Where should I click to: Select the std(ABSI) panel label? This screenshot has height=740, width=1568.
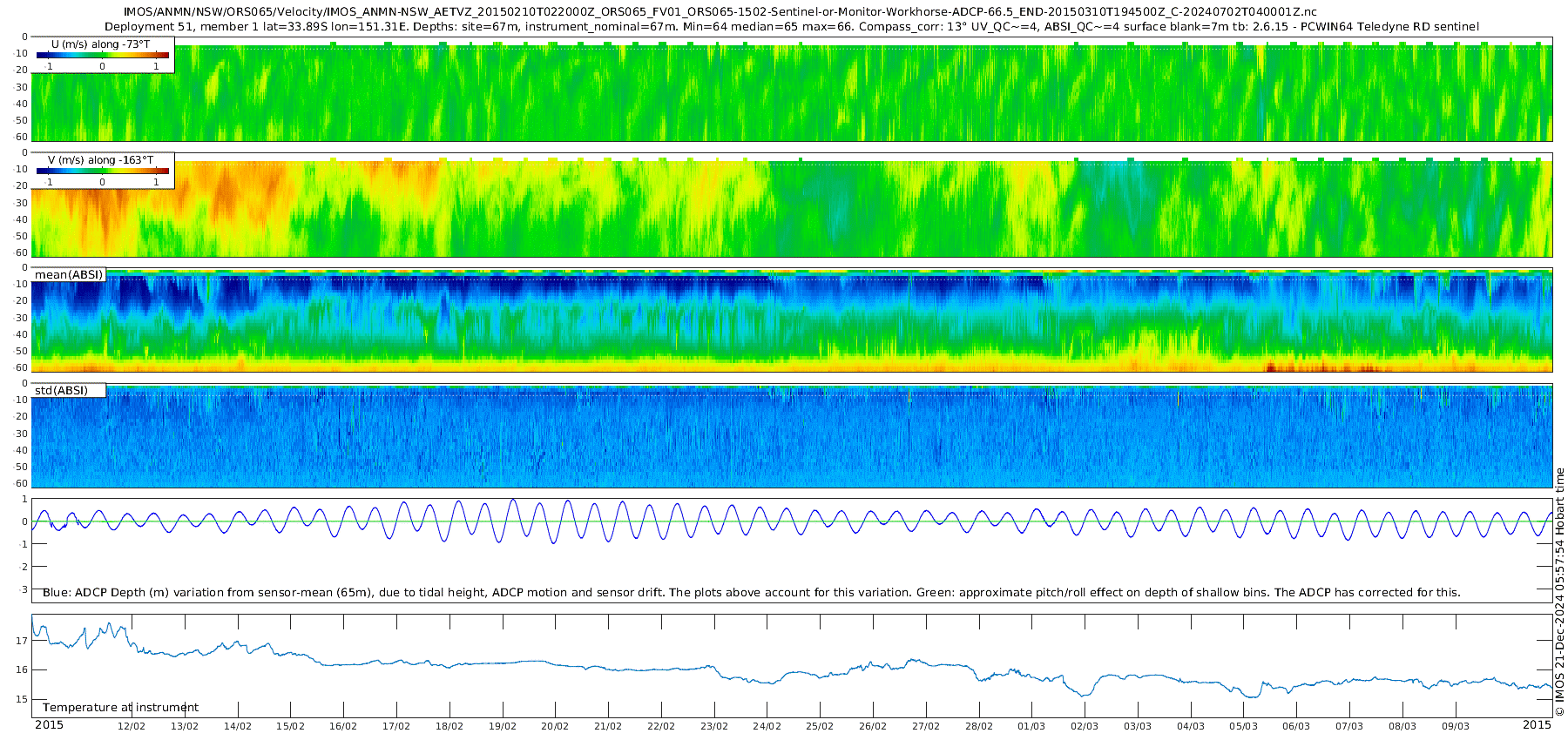[x=62, y=390]
